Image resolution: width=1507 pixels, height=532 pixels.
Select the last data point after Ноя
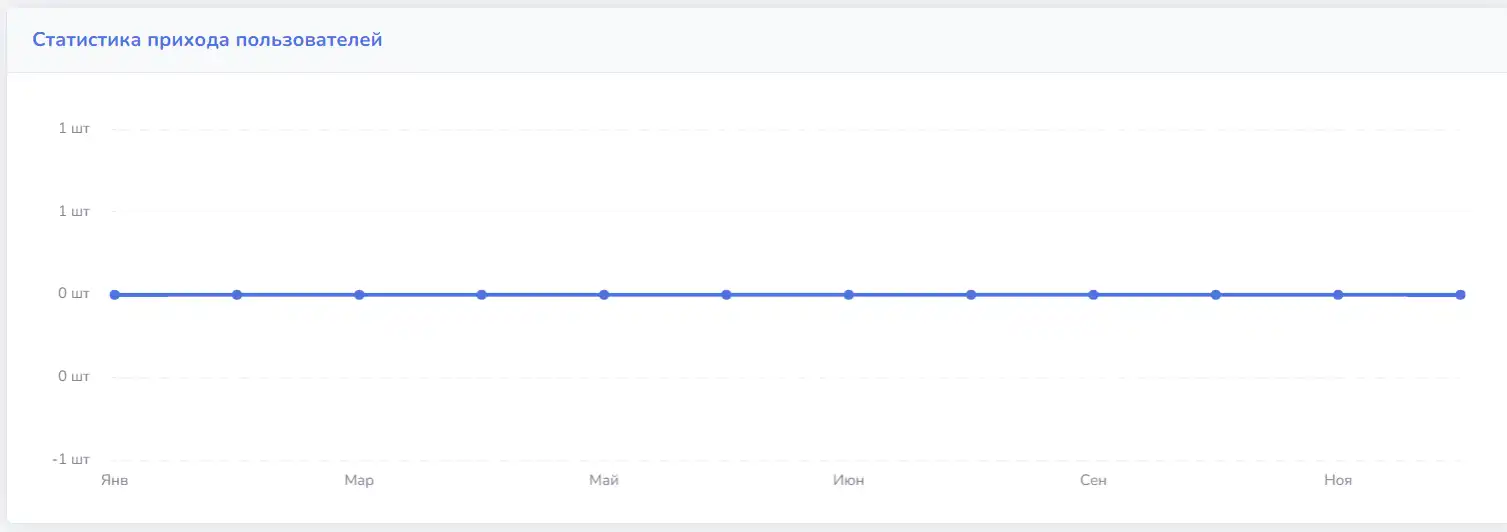coord(1460,295)
